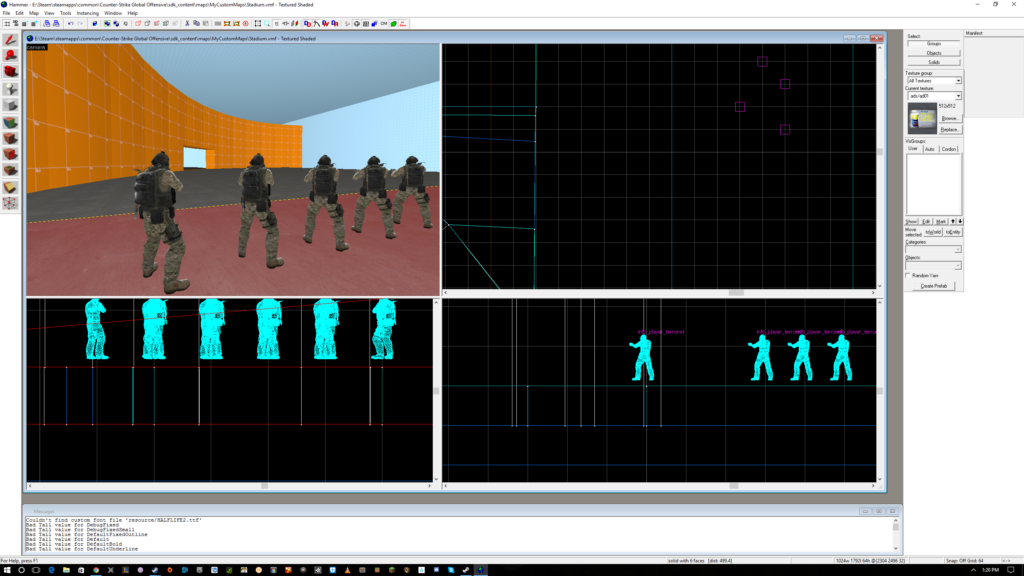Screen dimensions: 1024x576
Task: Select the Toggle Texture Application tool
Action: click(x=10, y=122)
